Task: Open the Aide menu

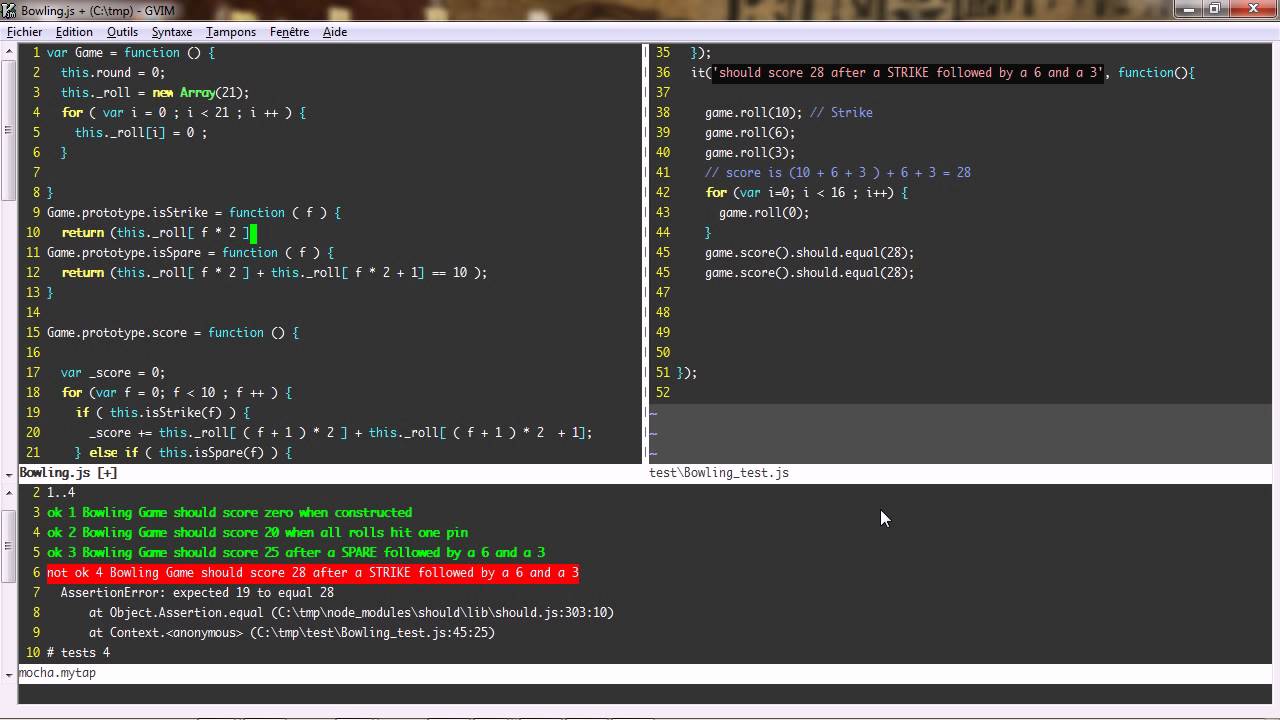Action: coord(334,32)
